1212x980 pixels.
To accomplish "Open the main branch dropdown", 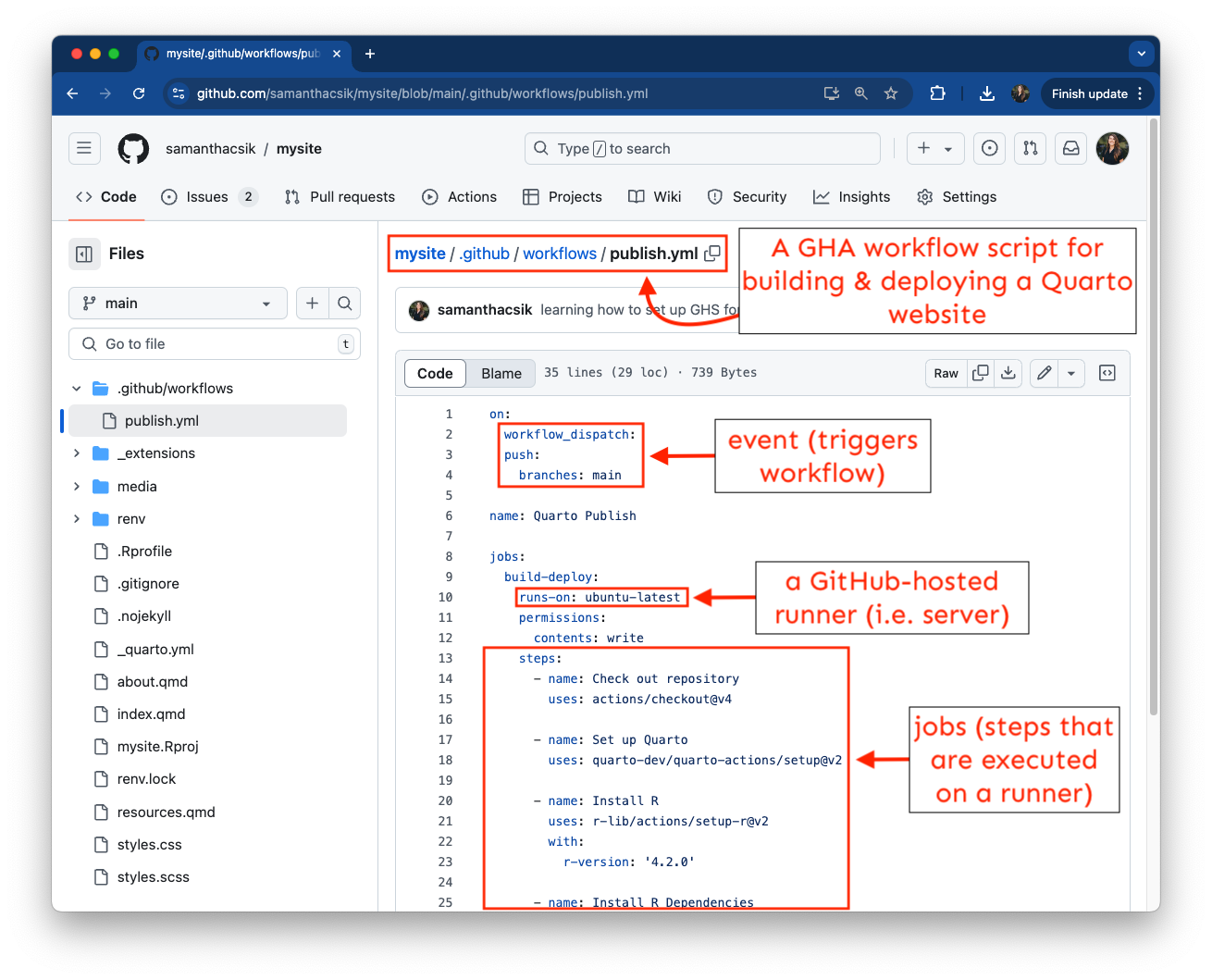I will [178, 304].
